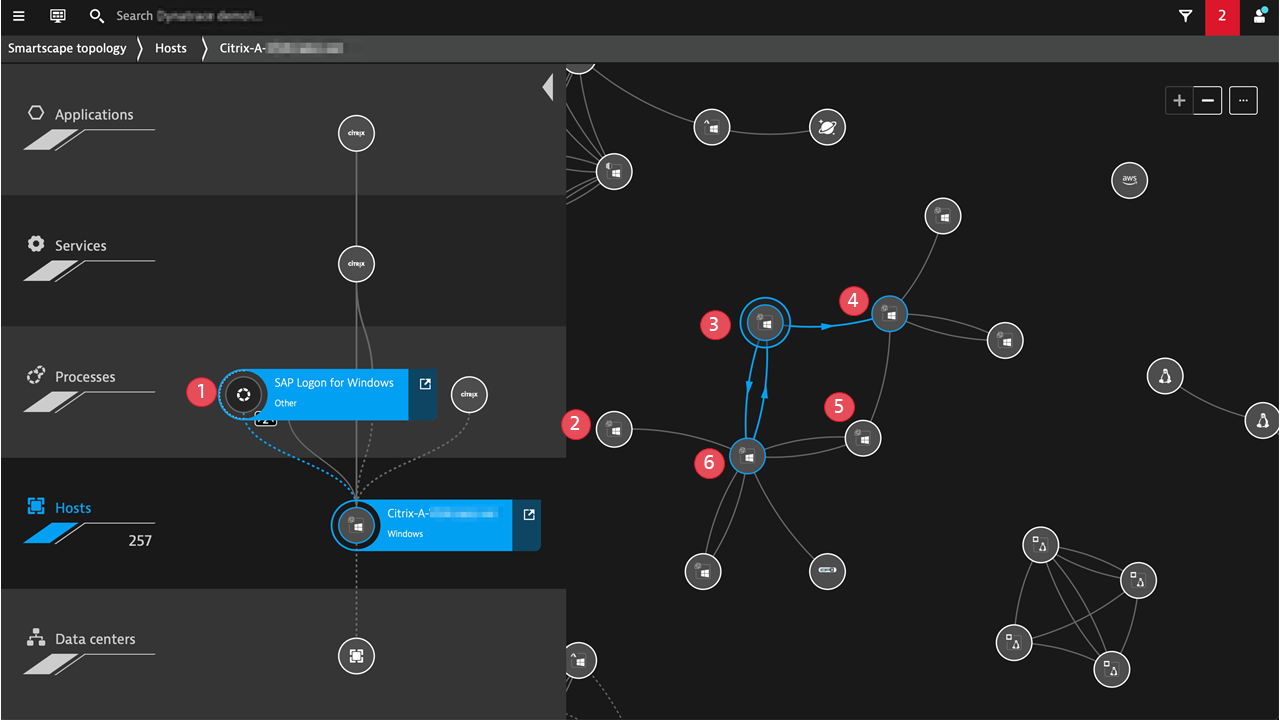Screen dimensions: 1280x720
Task: Select the Citrix-A host breadcrumb
Action: [281, 48]
